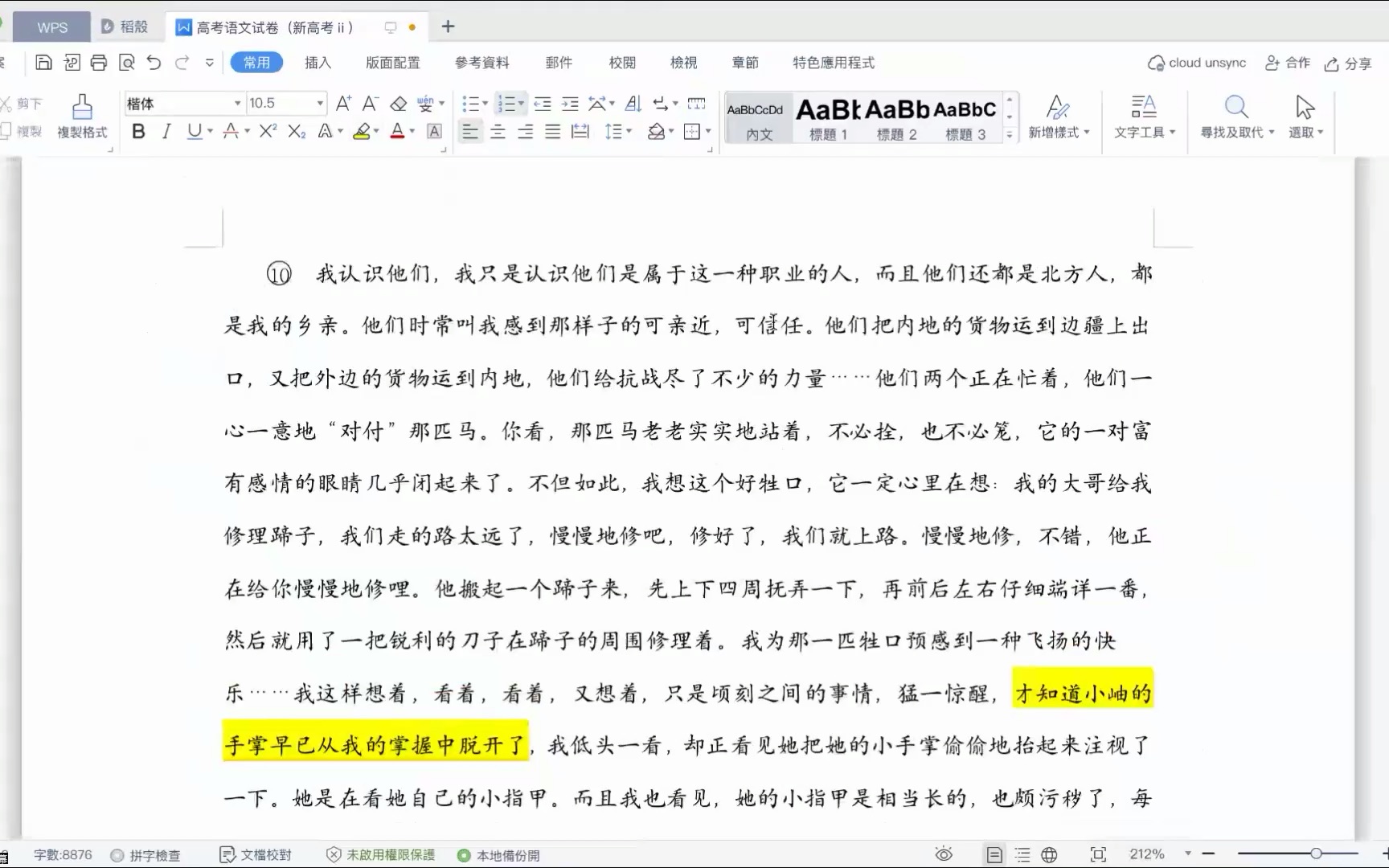Toggle Italic formatting
The height and width of the screenshot is (868, 1389).
166,131
